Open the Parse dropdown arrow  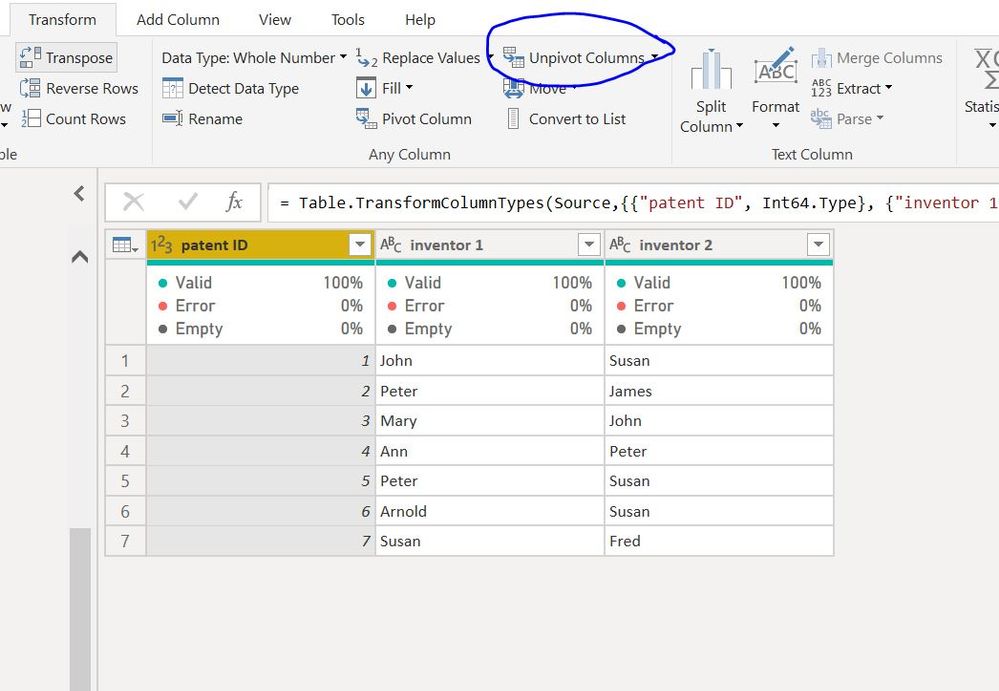point(880,118)
